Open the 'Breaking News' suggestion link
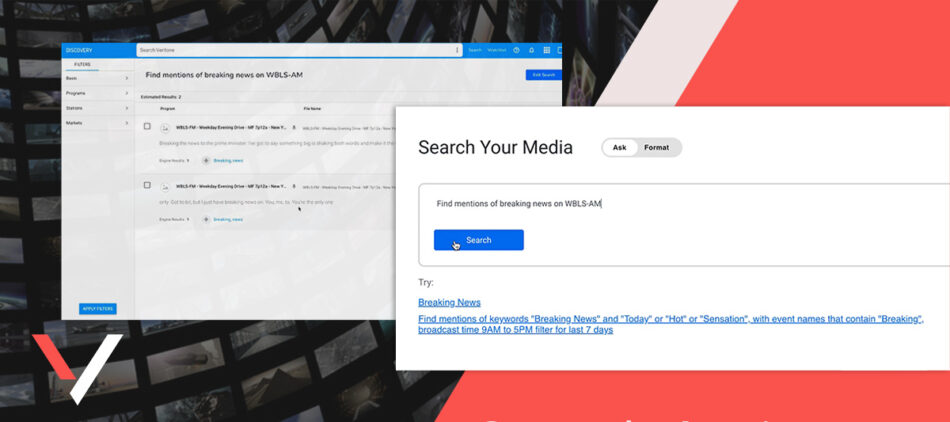Image resolution: width=950 pixels, height=422 pixels. (449, 303)
